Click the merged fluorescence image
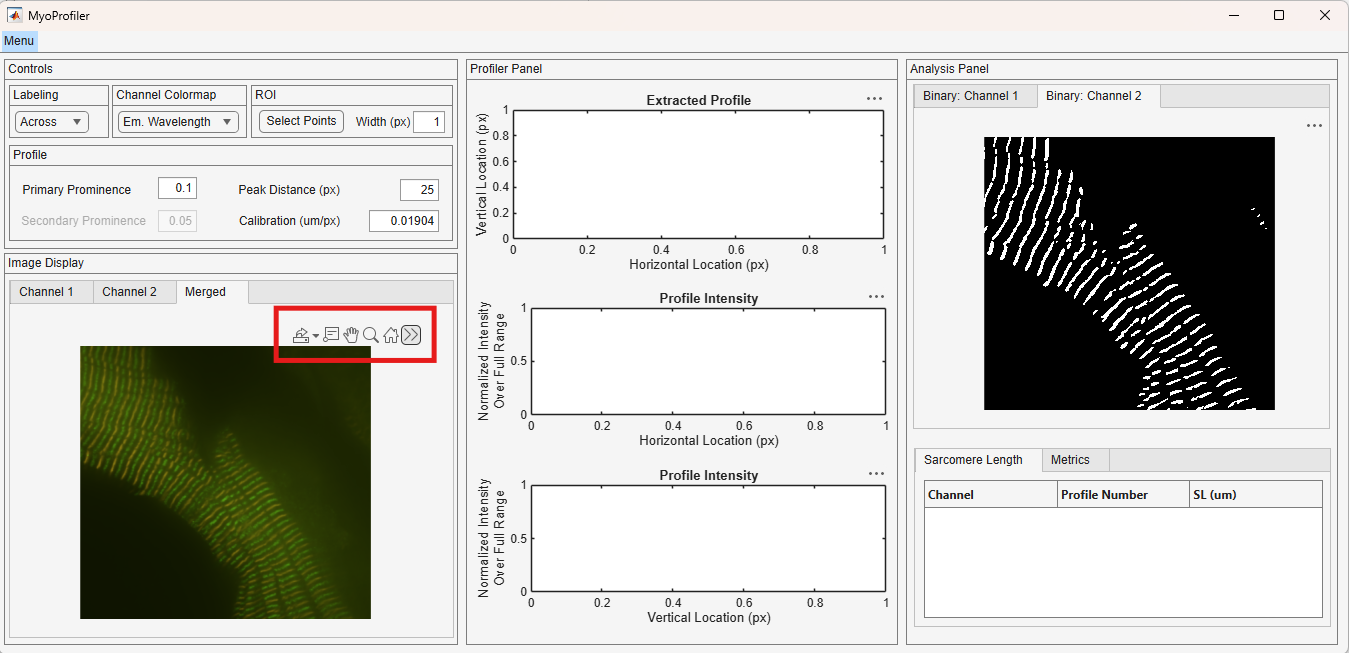This screenshot has height=653, width=1349. [x=225, y=482]
